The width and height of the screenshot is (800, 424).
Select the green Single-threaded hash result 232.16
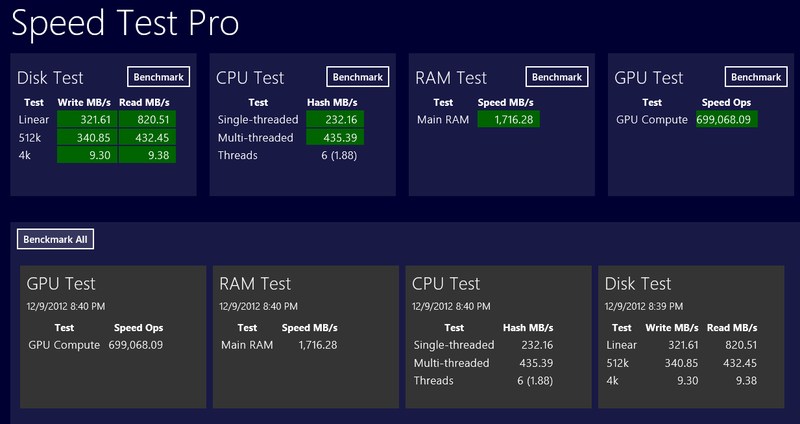click(x=334, y=119)
